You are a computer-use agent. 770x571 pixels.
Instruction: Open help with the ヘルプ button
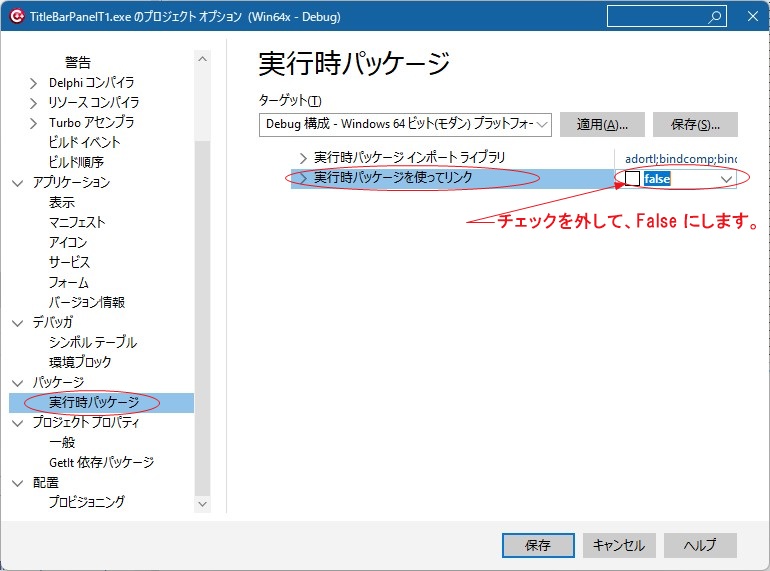(700, 545)
